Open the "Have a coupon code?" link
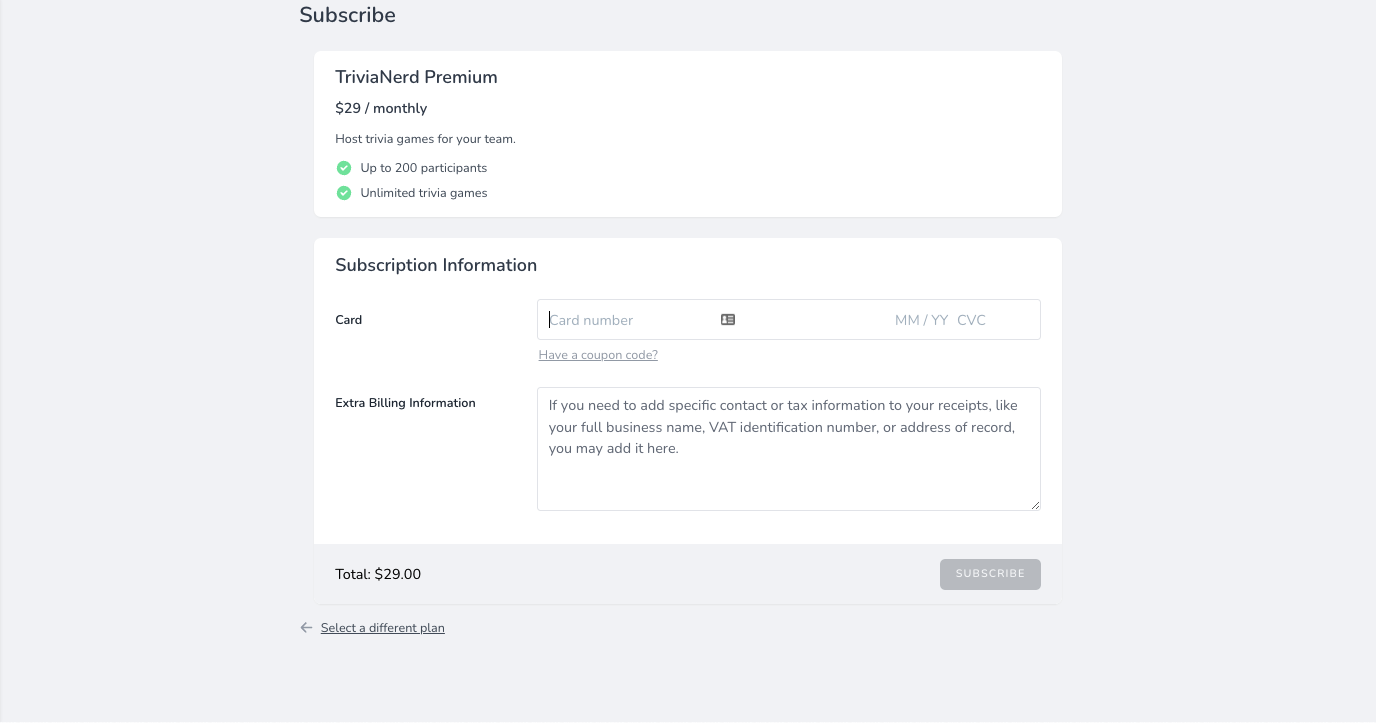The image size is (1376, 723). pos(598,354)
